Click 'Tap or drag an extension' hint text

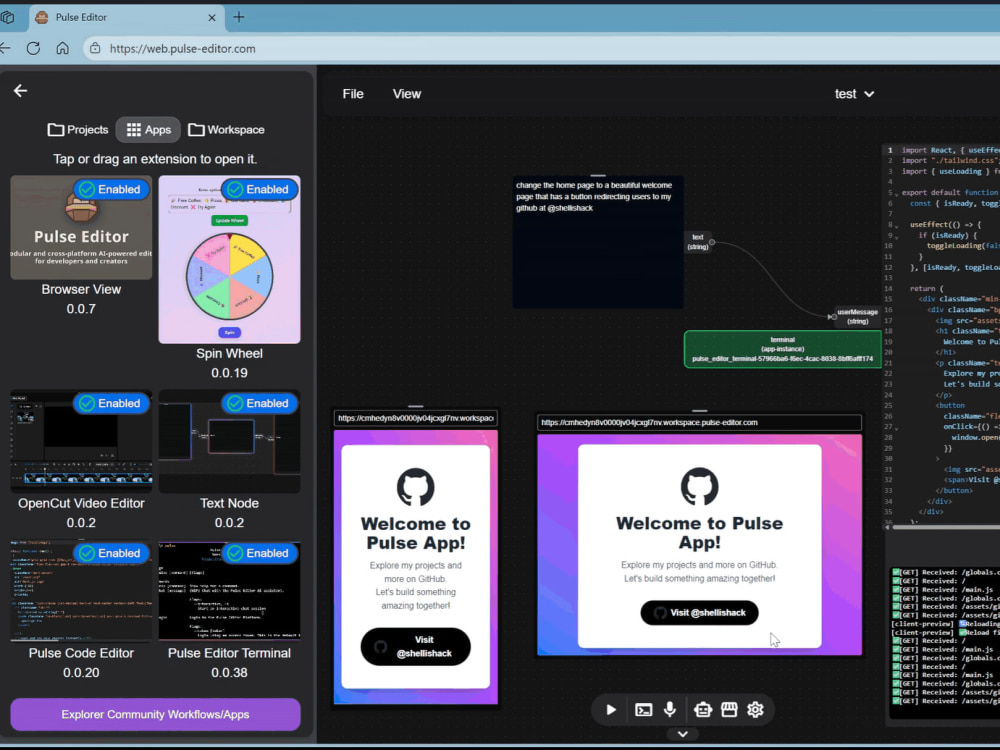pos(155,159)
